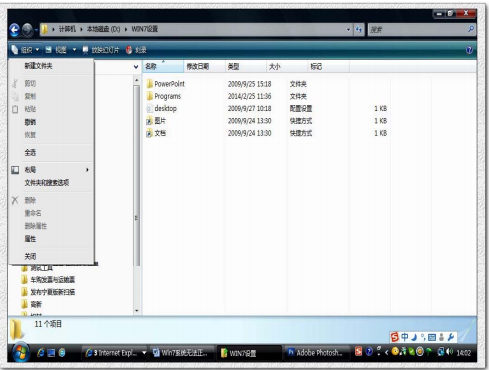Open the 视图 views dropdown arrow
The width and height of the screenshot is (489, 370).
[74, 50]
